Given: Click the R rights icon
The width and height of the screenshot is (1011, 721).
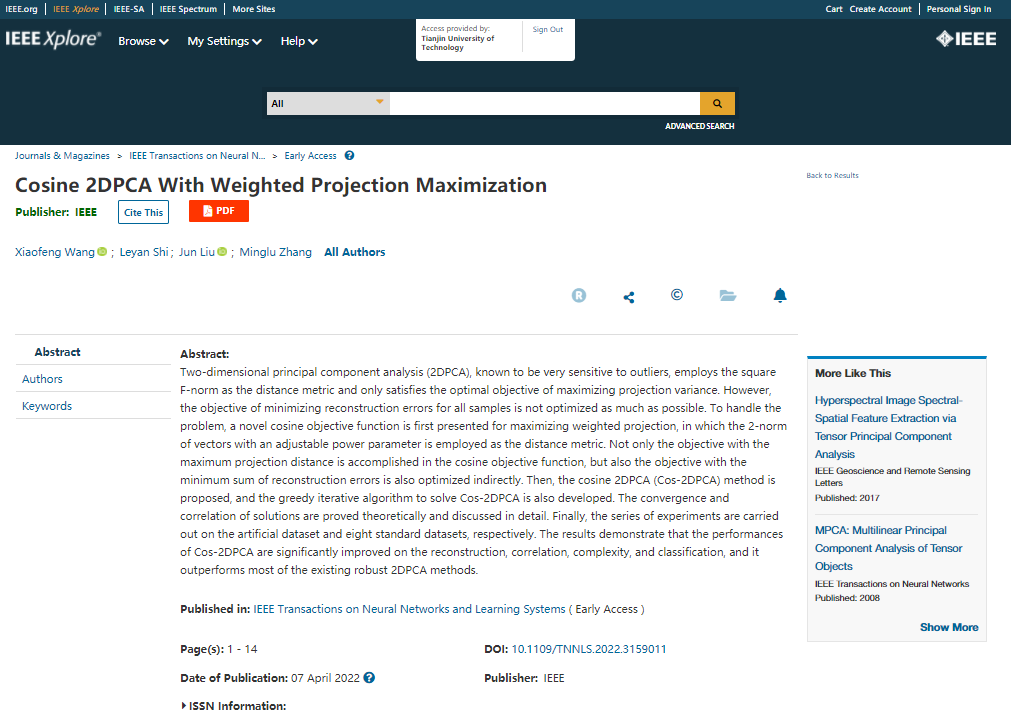Looking at the screenshot, I should [578, 296].
